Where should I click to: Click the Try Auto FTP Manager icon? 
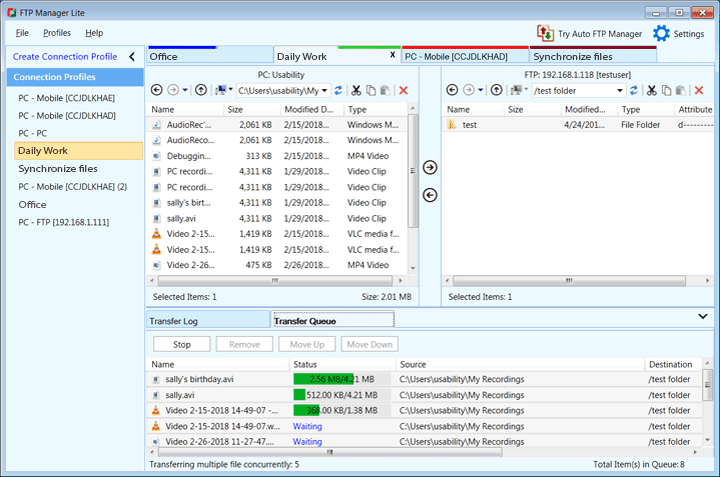click(x=545, y=33)
